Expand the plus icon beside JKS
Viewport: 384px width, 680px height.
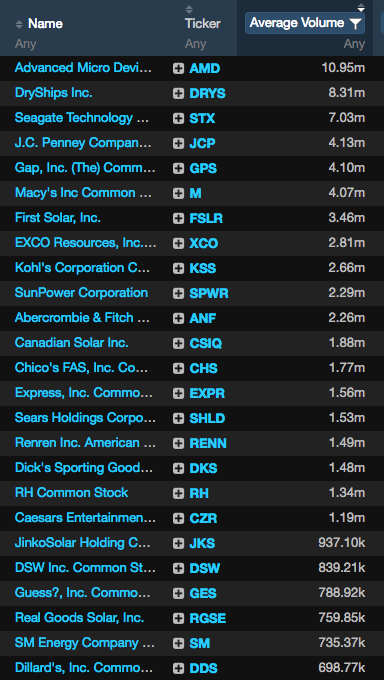(x=178, y=543)
